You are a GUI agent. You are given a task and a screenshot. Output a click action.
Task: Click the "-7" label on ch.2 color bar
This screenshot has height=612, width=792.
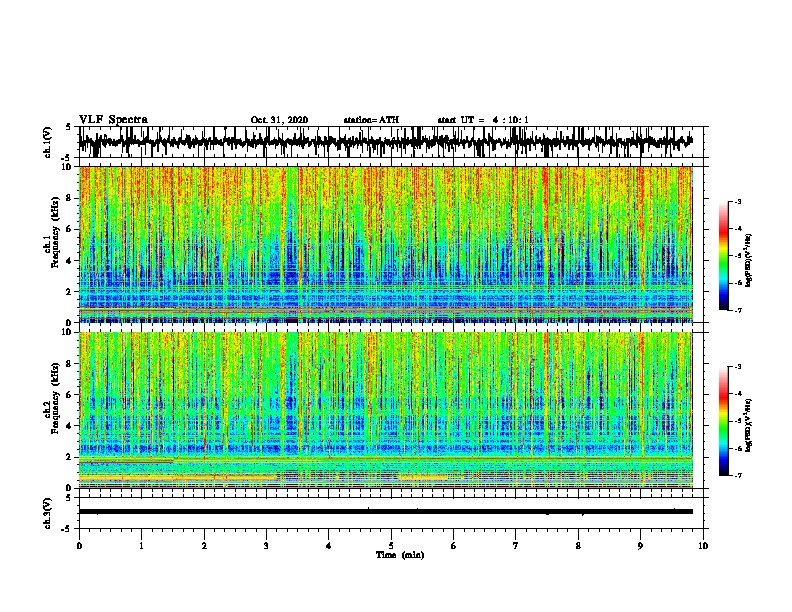737,475
